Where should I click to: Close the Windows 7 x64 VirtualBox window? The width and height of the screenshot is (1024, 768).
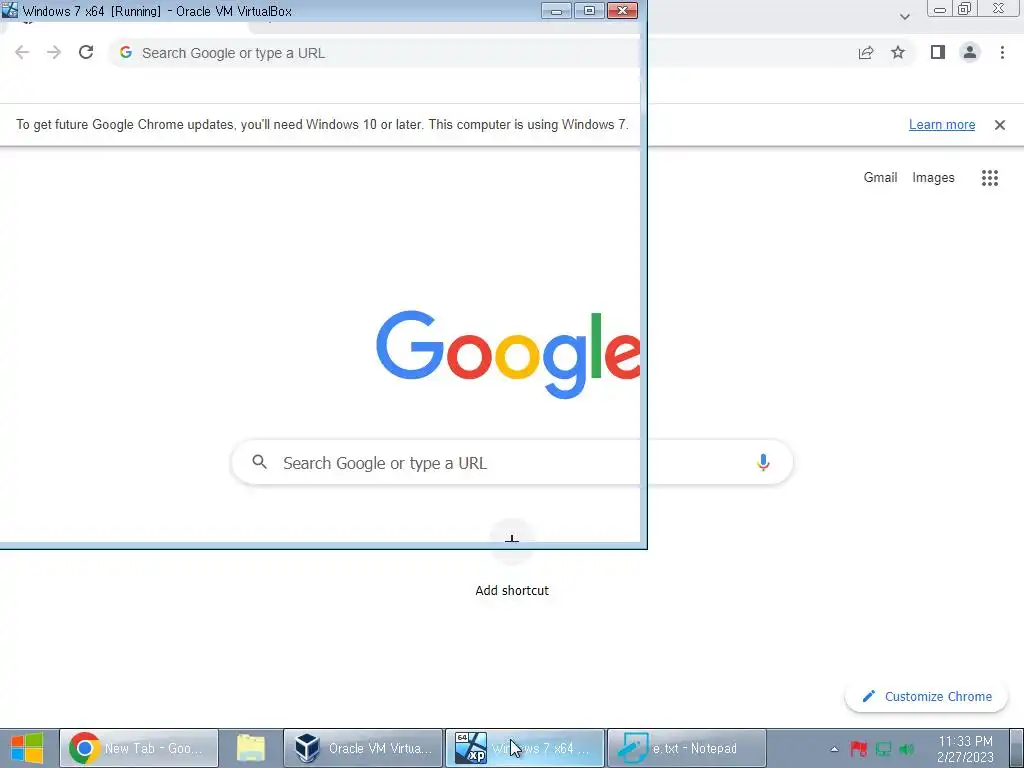coord(622,10)
